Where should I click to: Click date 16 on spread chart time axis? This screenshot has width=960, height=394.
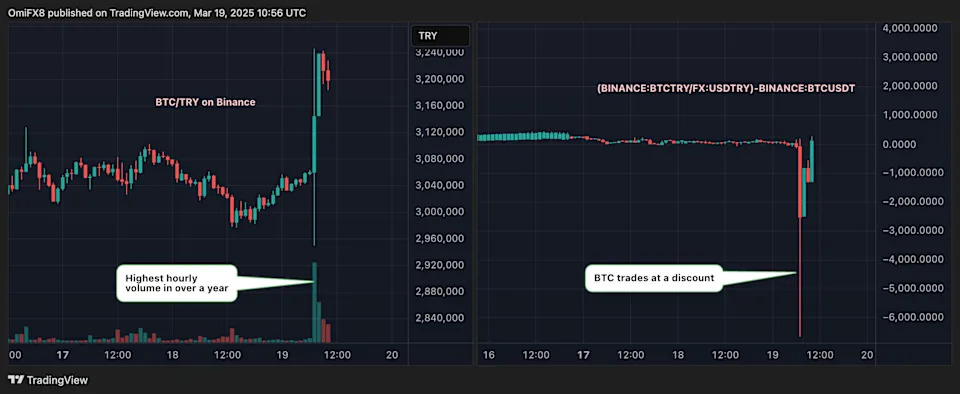488,354
